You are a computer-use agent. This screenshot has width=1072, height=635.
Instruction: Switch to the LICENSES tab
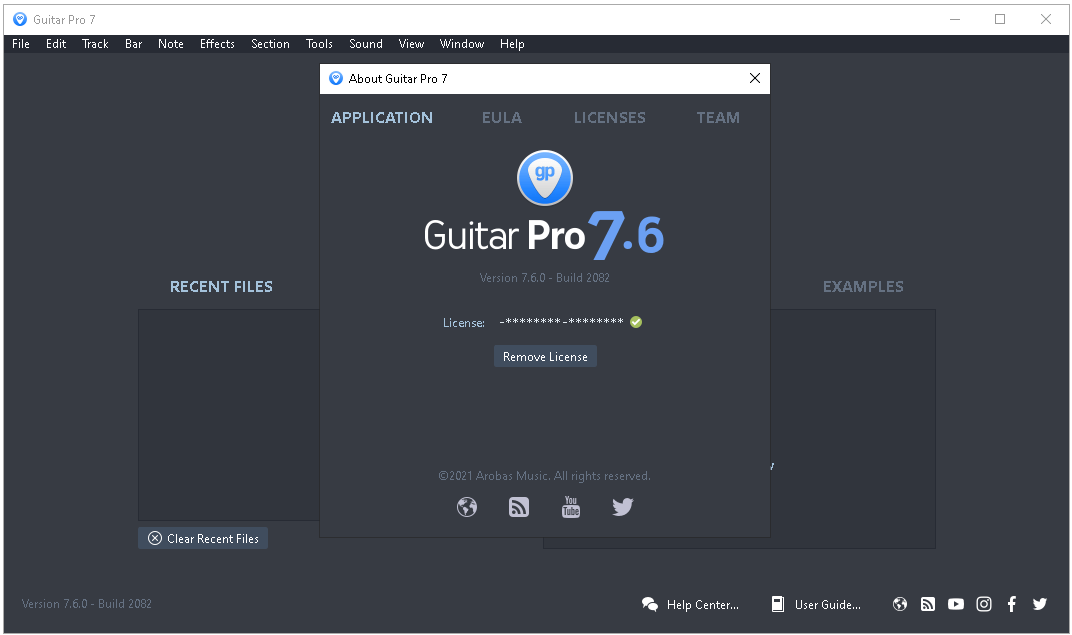(x=610, y=118)
